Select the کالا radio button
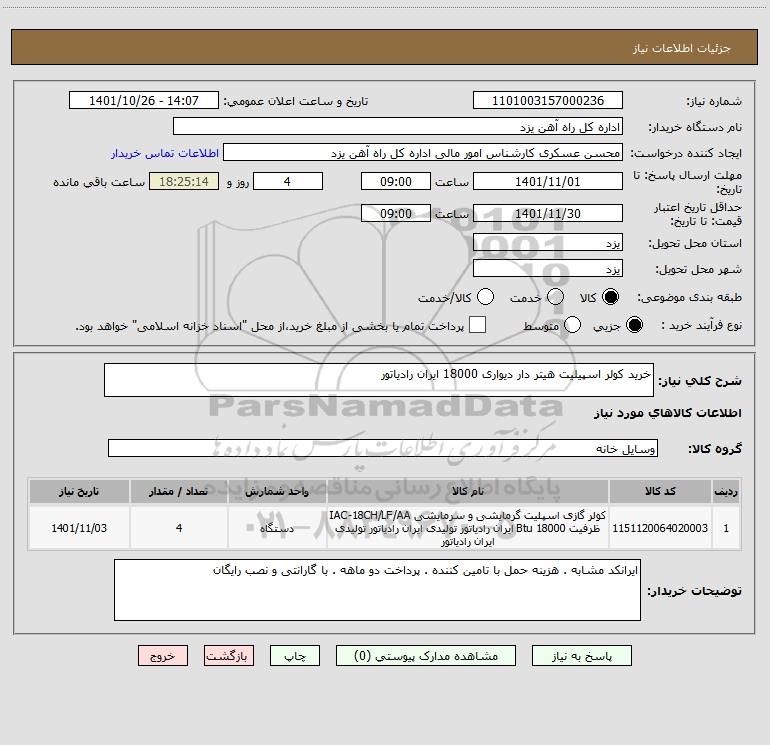The height and width of the screenshot is (745, 770). click(x=610, y=297)
